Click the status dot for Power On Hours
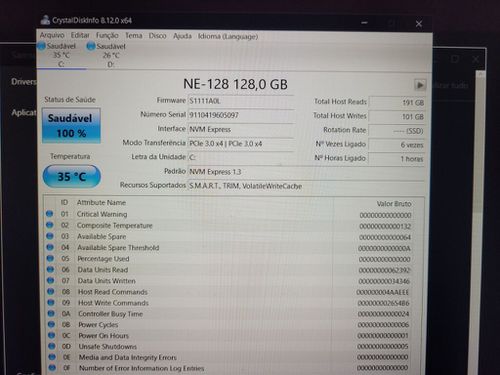The width and height of the screenshot is (500, 375). point(51,335)
